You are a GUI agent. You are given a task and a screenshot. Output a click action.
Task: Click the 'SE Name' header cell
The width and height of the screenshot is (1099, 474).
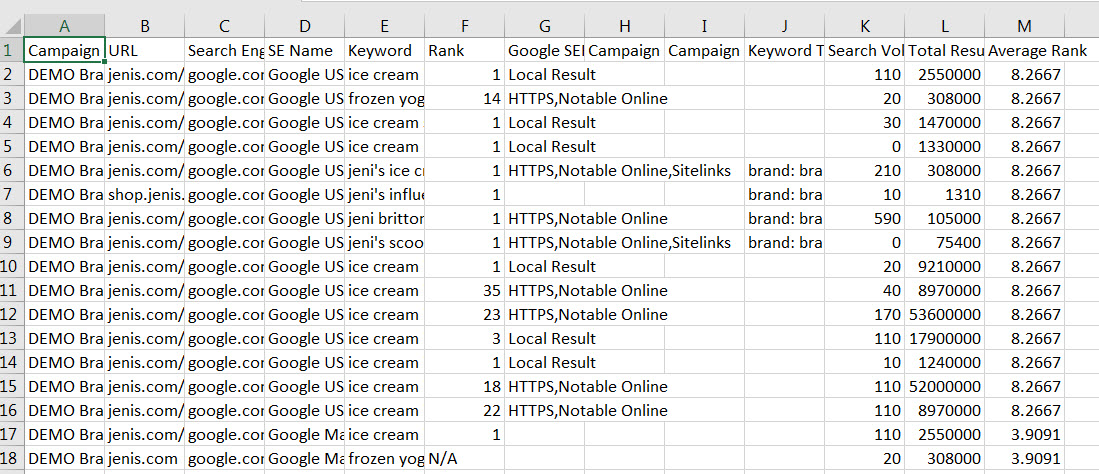point(305,50)
